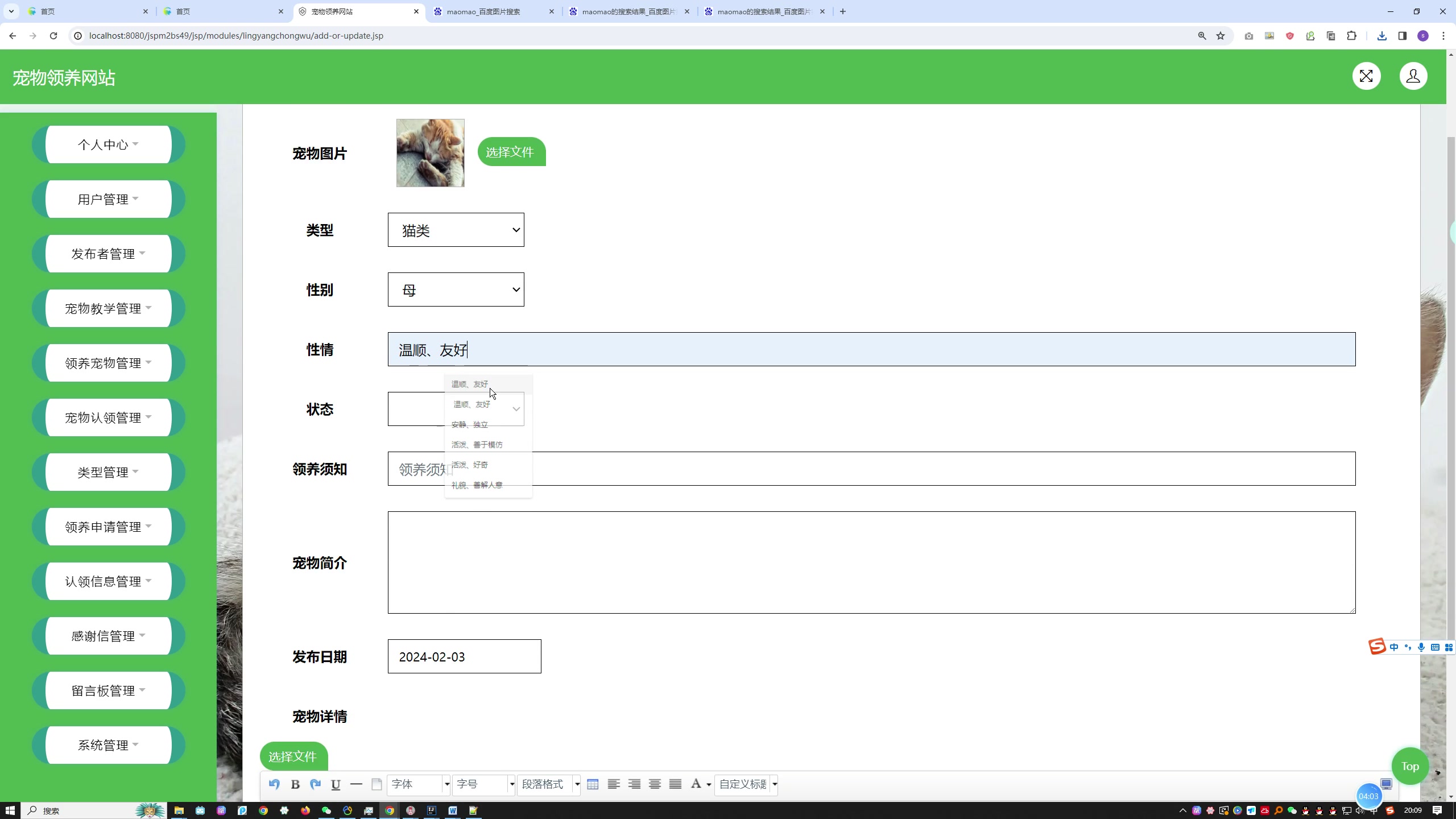
Task: Expand 个人中心 sidebar menu
Action: (107, 144)
